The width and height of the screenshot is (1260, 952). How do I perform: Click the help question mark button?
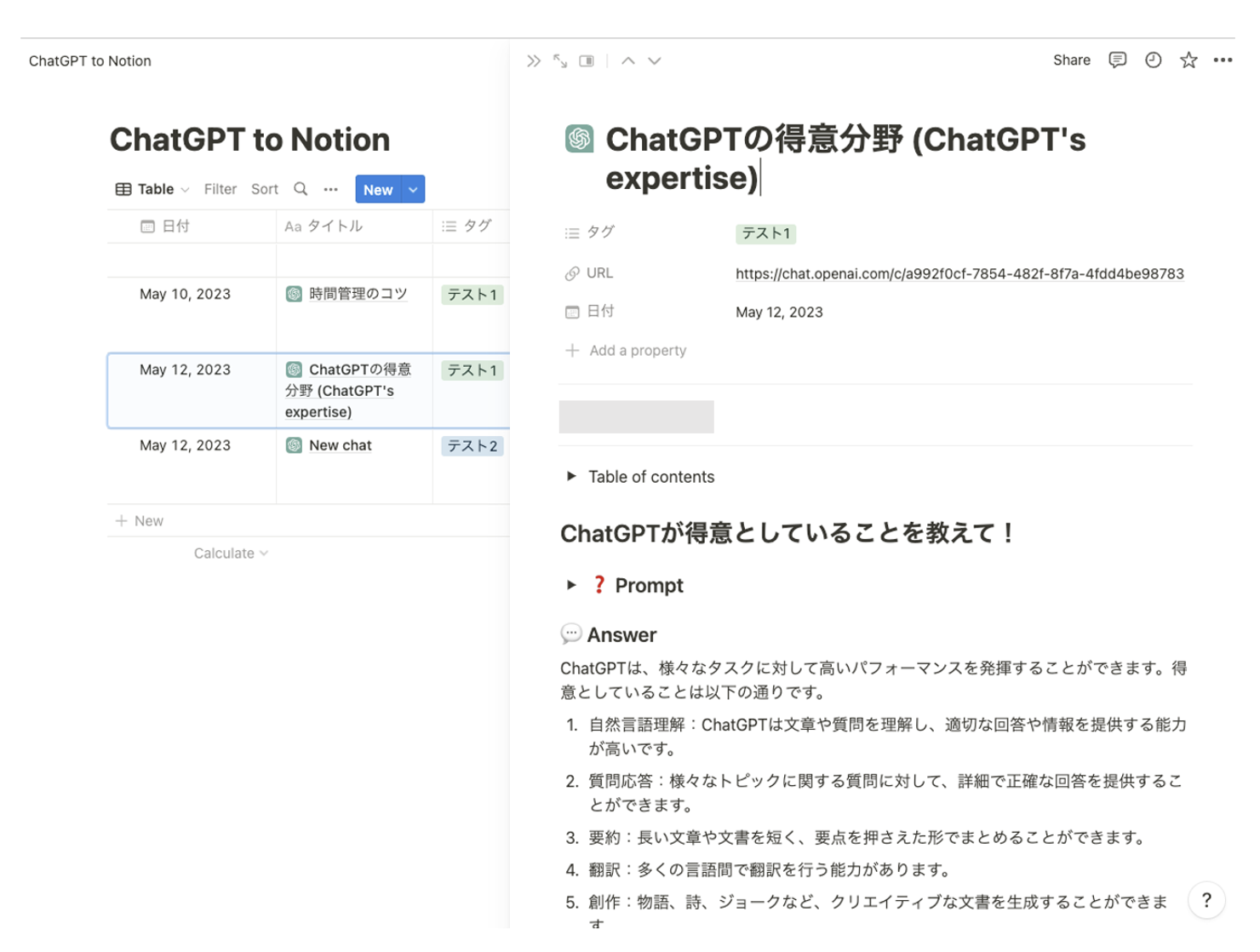pyautogui.click(x=1206, y=900)
